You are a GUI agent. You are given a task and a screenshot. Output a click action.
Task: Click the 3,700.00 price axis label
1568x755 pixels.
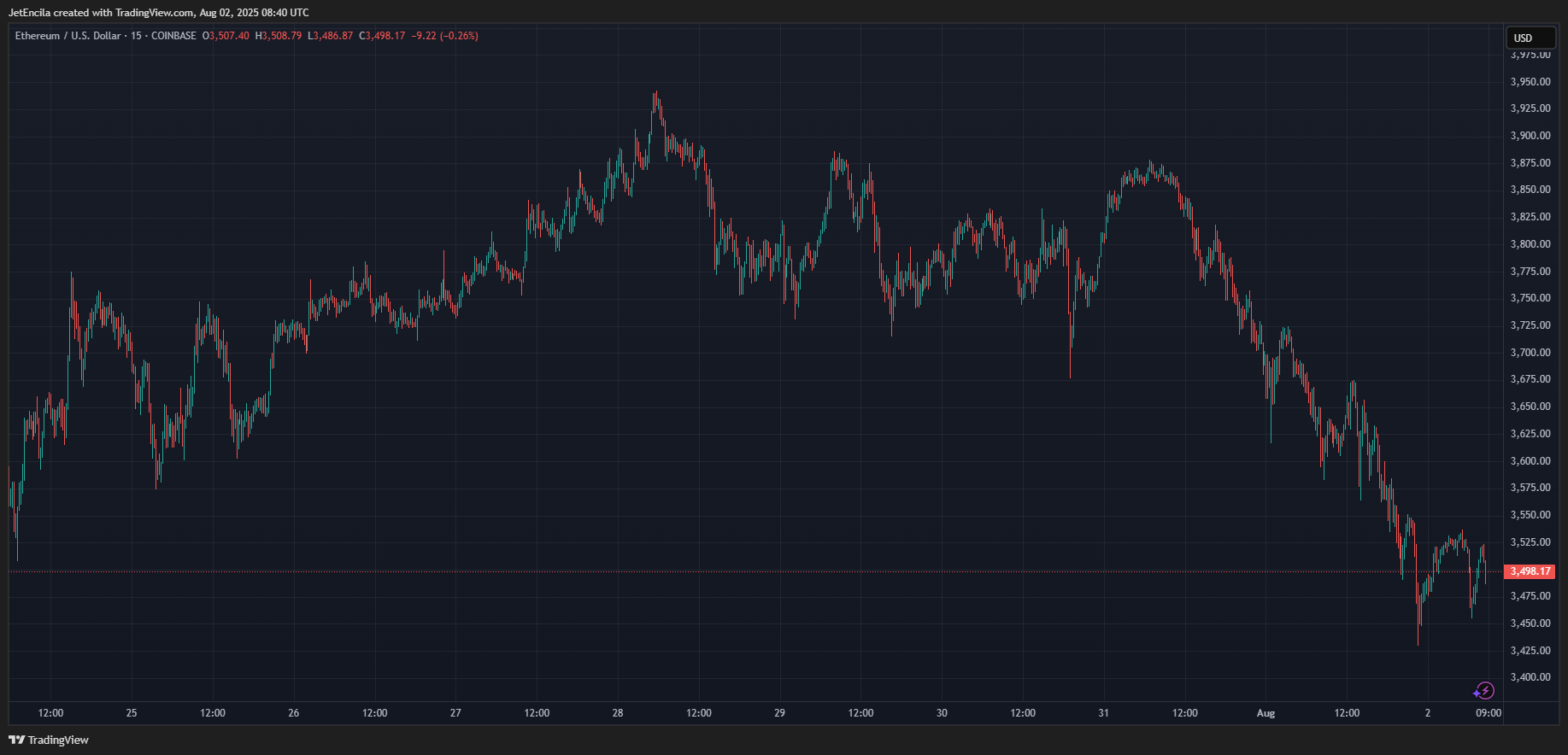(x=1530, y=353)
